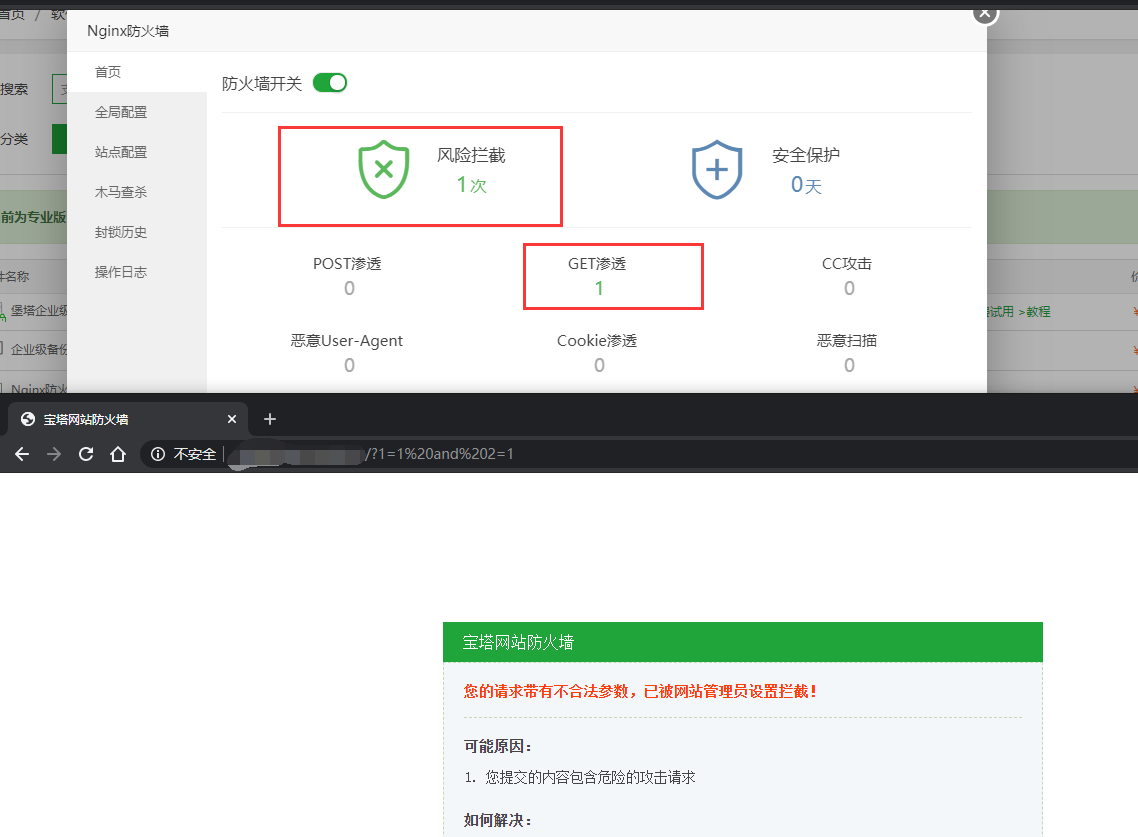The width and height of the screenshot is (1138, 837).
Task: Go forward in the browser
Action: pyautogui.click(x=54, y=454)
